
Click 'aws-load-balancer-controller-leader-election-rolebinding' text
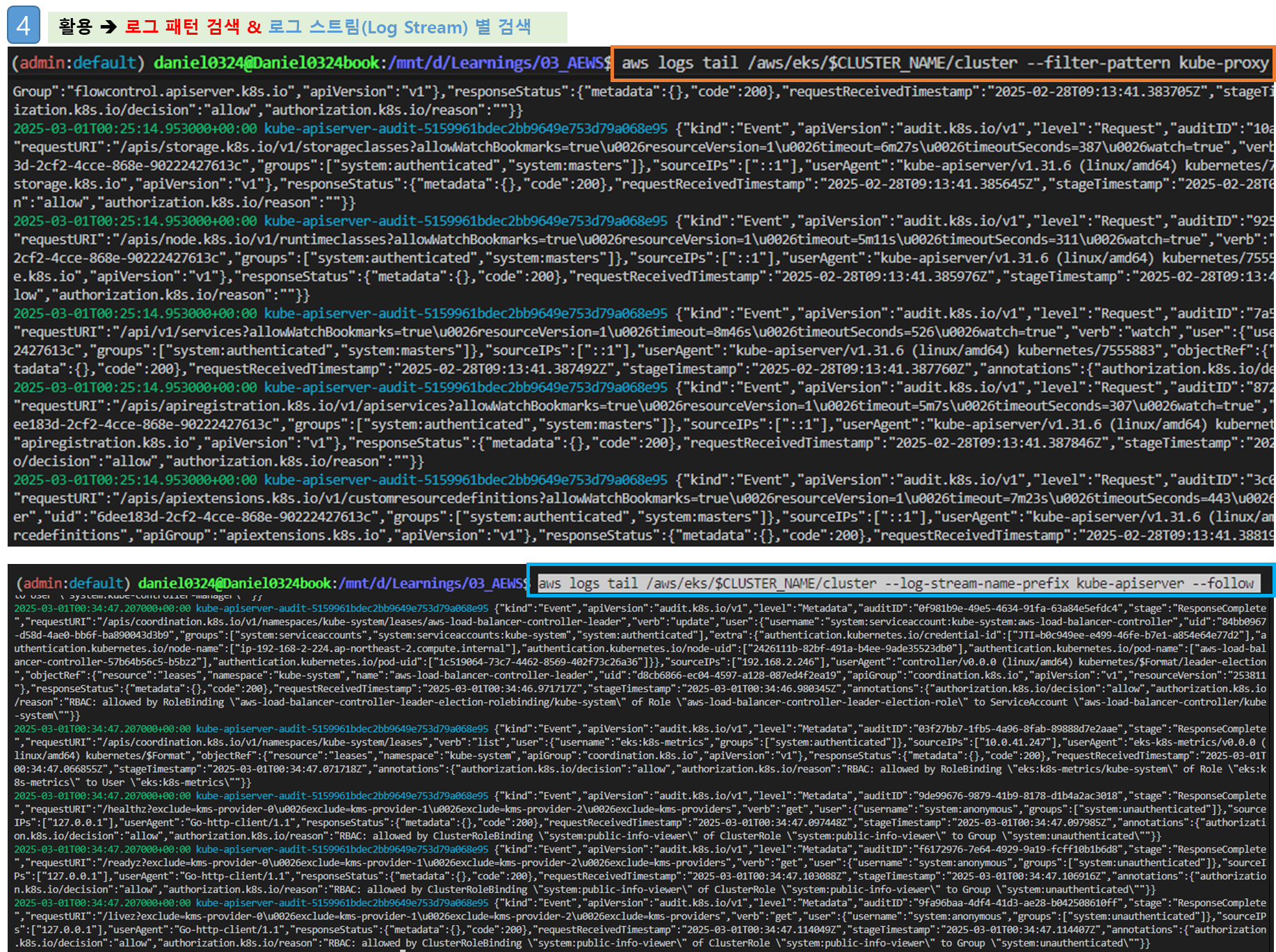pyautogui.click(x=390, y=702)
